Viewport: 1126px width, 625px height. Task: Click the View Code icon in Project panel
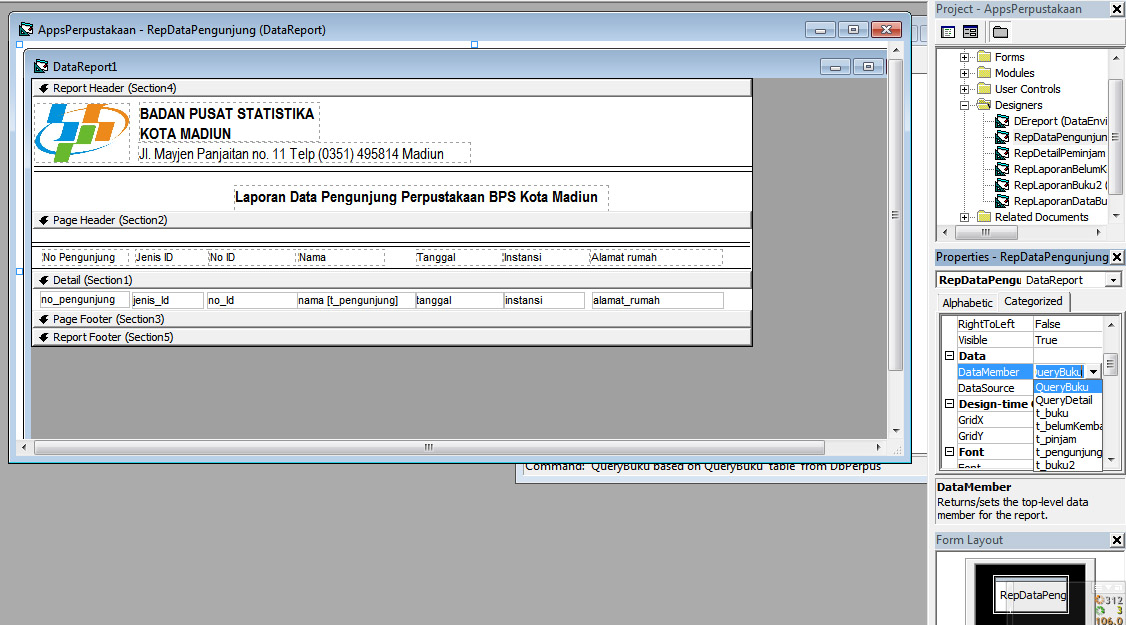tap(946, 31)
